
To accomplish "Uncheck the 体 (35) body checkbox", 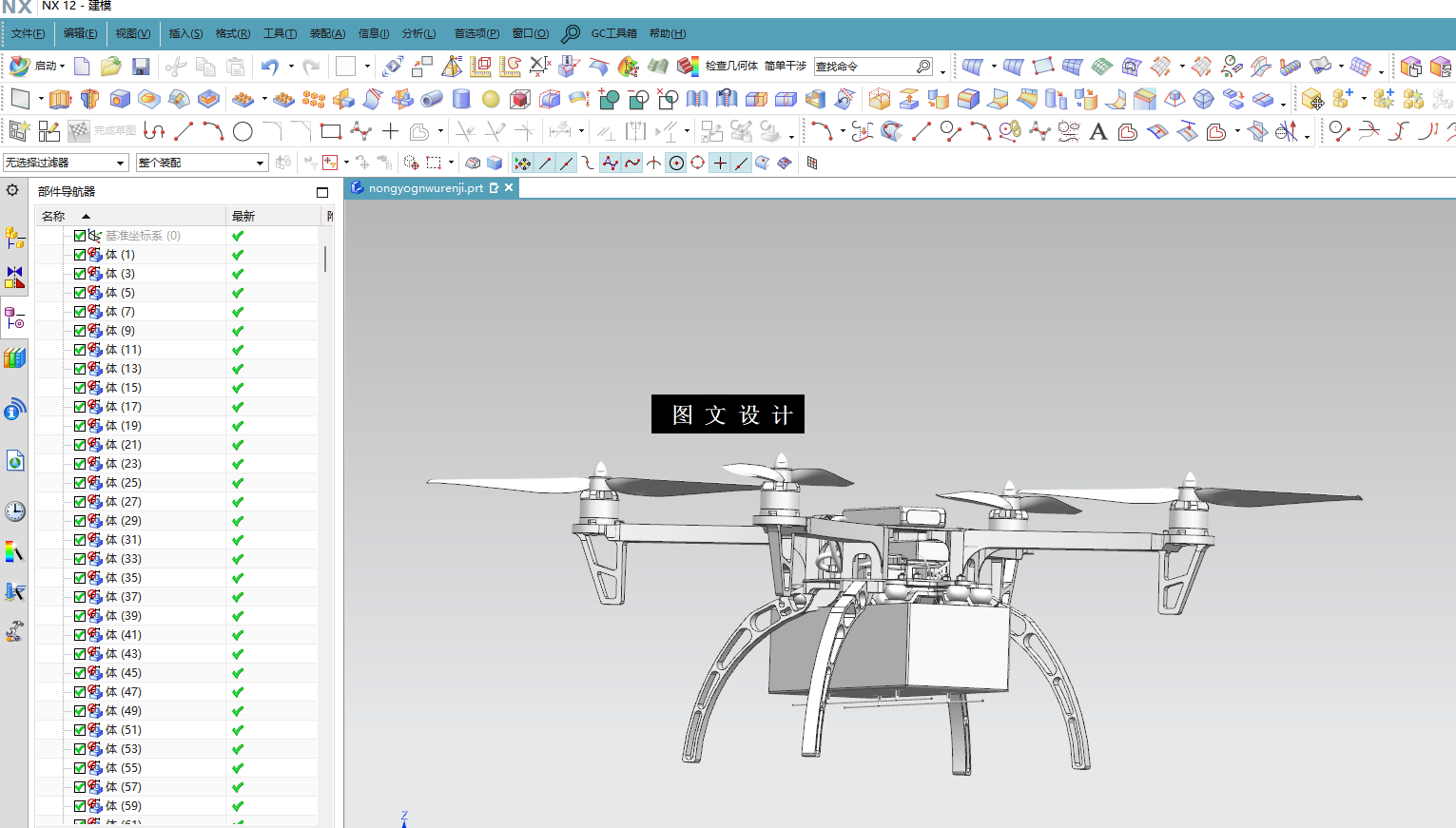I will [80, 578].
